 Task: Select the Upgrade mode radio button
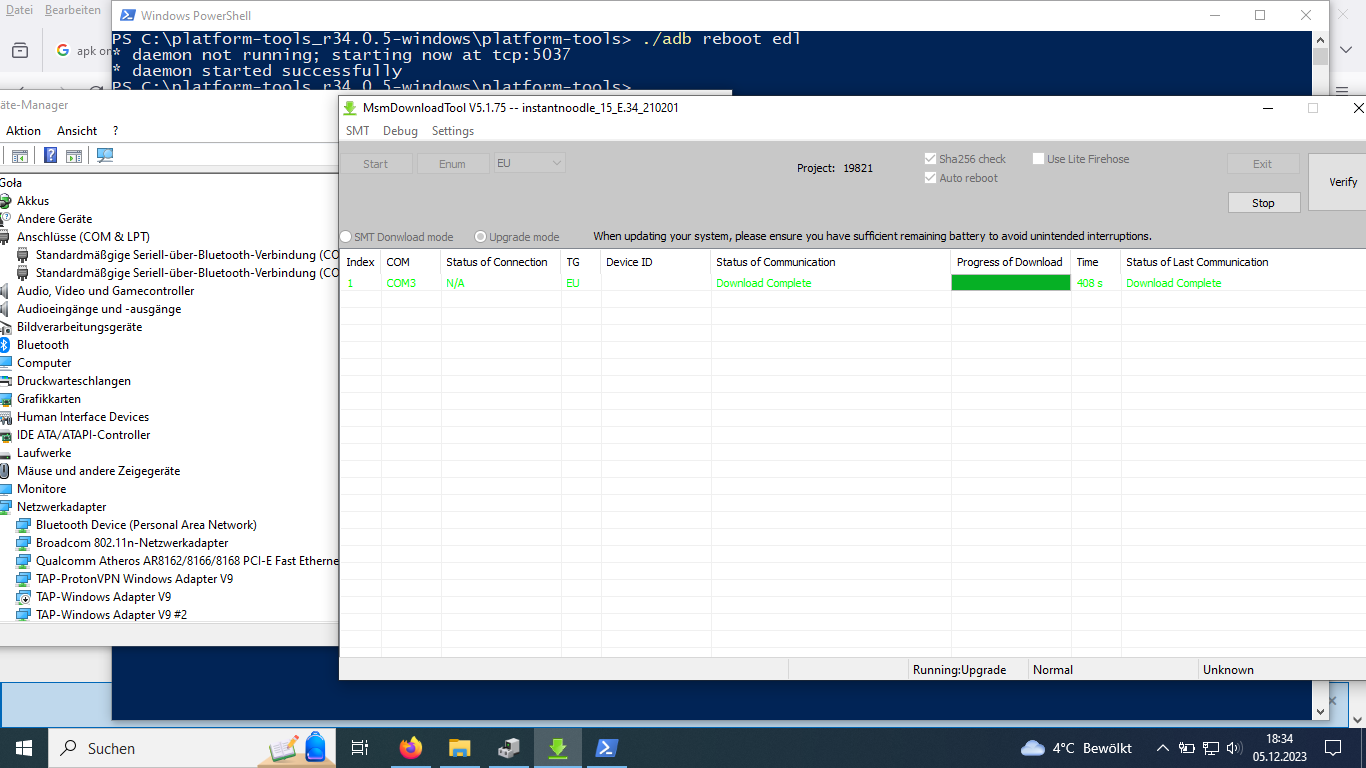(x=481, y=237)
